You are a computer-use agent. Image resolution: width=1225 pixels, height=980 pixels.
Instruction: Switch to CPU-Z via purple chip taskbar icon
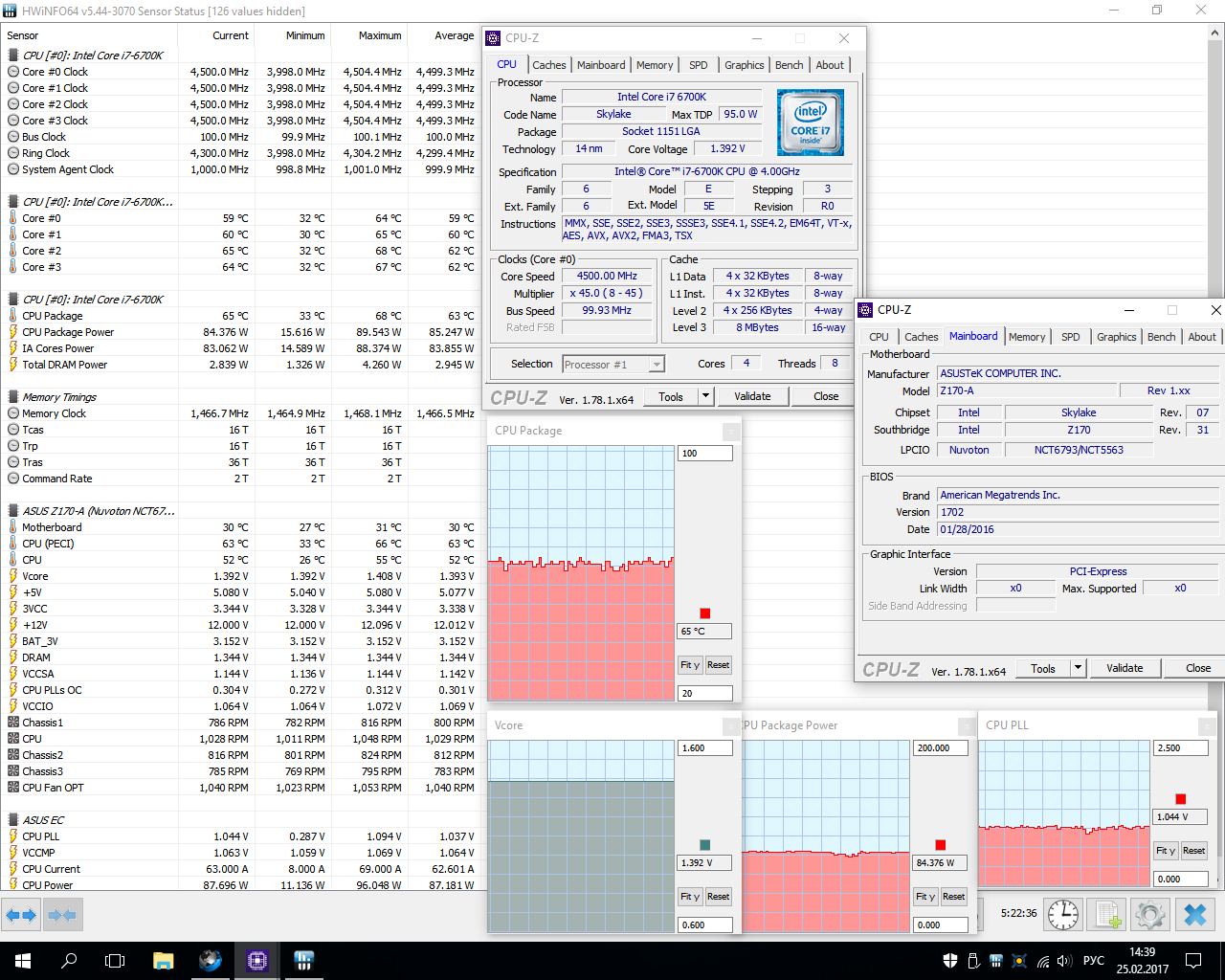click(x=257, y=961)
